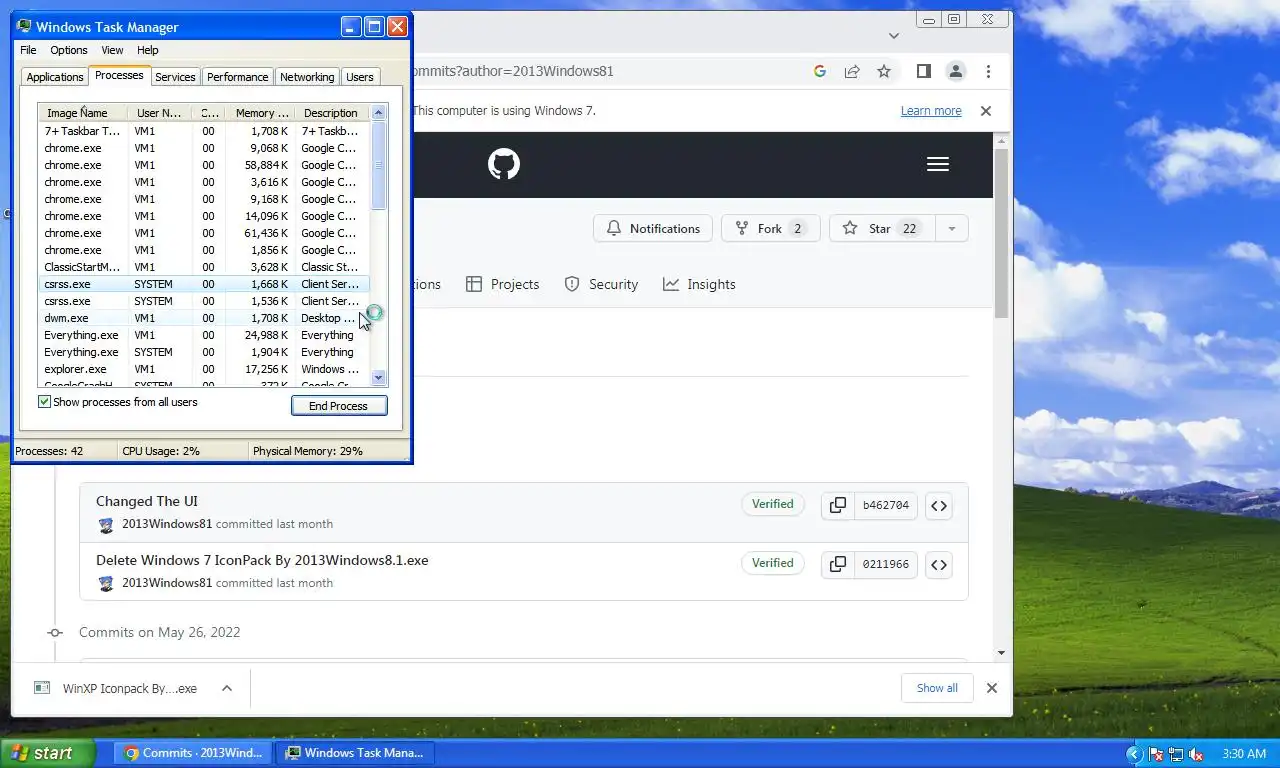Click the Google icon in Chrome's address bar
Screen dimensions: 1280x768
pyautogui.click(x=820, y=71)
